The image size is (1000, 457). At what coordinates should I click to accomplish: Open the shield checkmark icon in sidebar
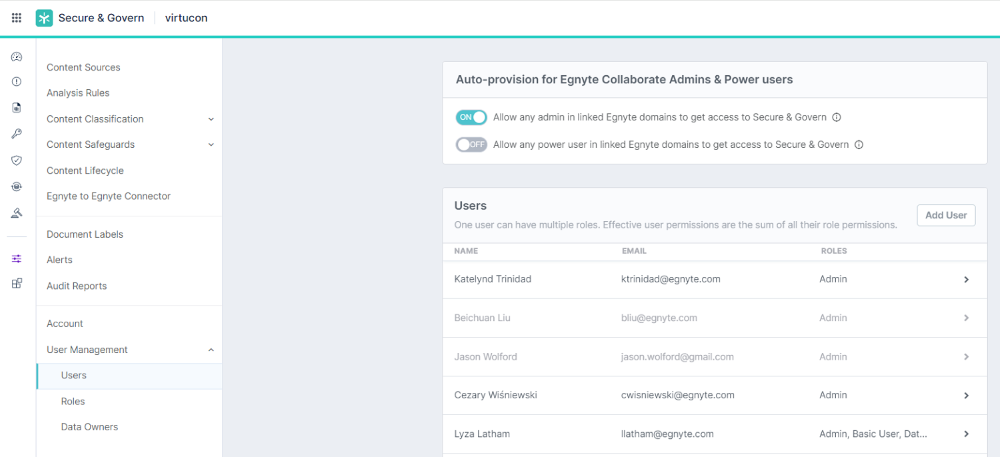point(17,160)
